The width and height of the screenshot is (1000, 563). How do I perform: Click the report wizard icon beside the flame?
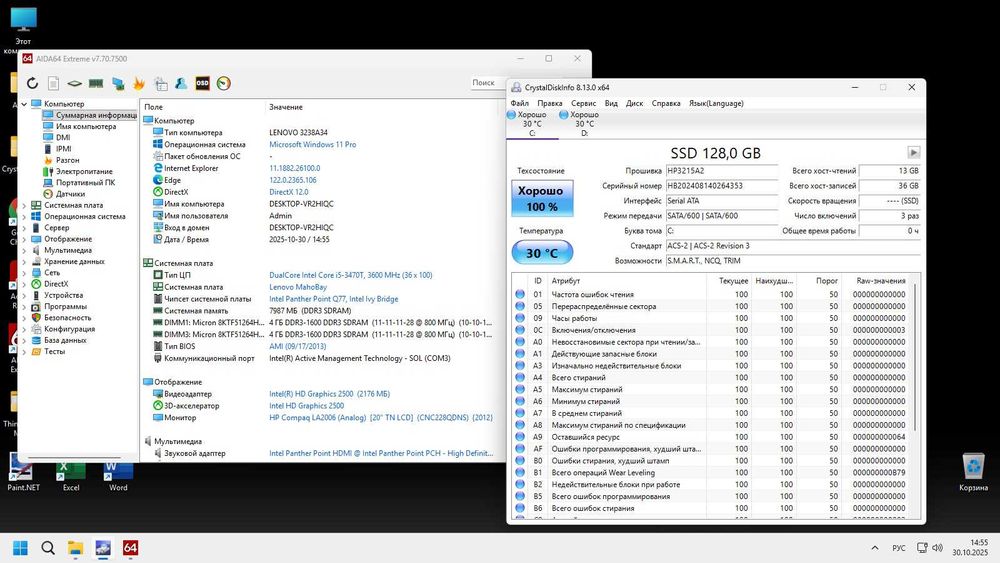(161, 84)
